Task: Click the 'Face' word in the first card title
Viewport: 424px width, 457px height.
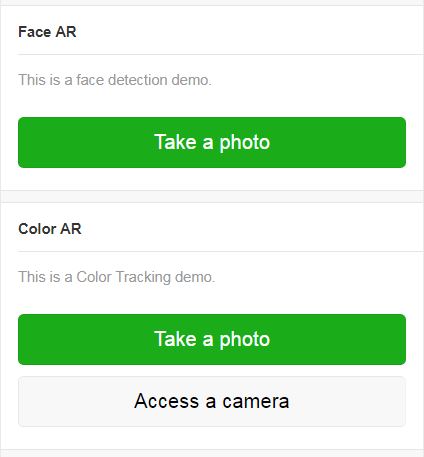Action: pyautogui.click(x=35, y=32)
